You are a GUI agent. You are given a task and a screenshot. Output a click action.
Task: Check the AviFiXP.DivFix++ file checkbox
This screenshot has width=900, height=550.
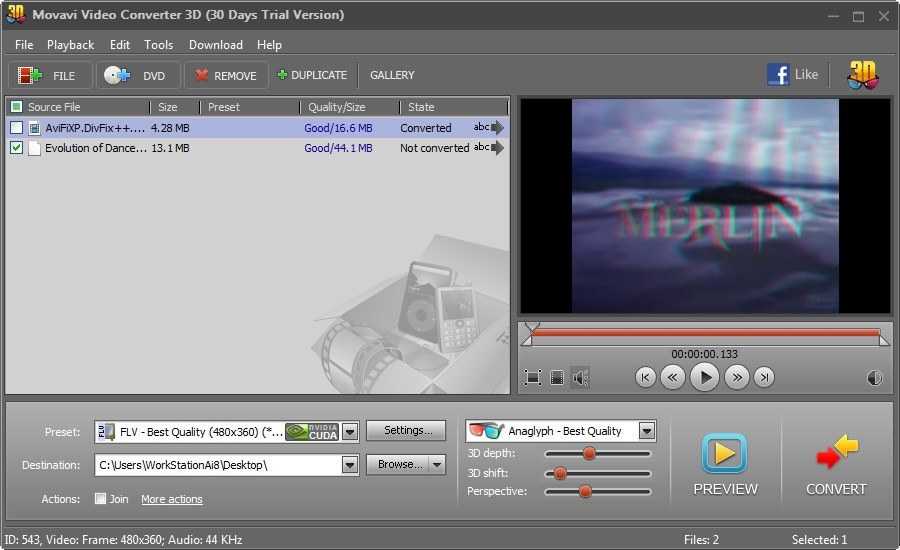17,127
